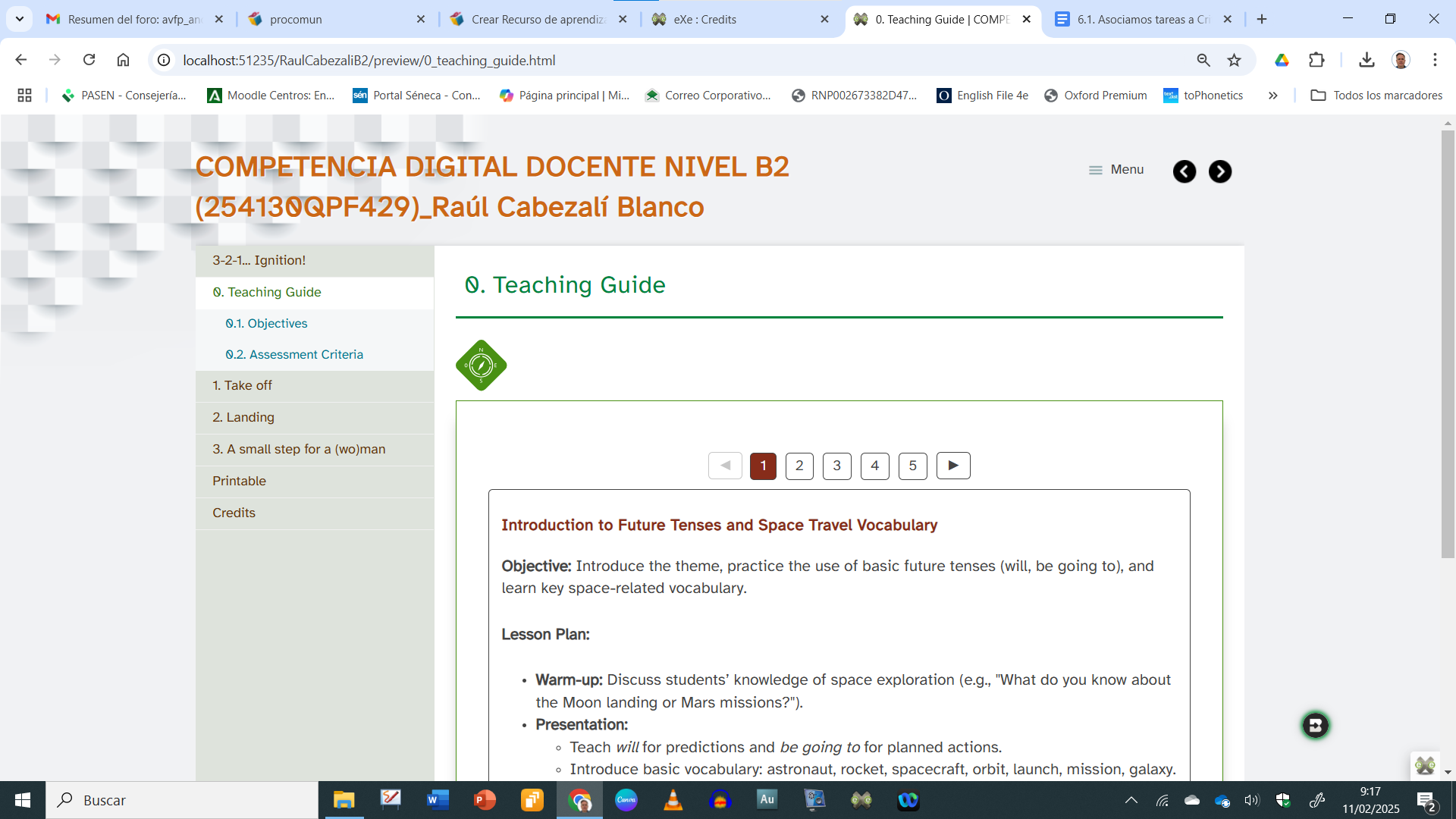This screenshot has width=1456, height=819.
Task: Open the browser home page
Action: [123, 60]
